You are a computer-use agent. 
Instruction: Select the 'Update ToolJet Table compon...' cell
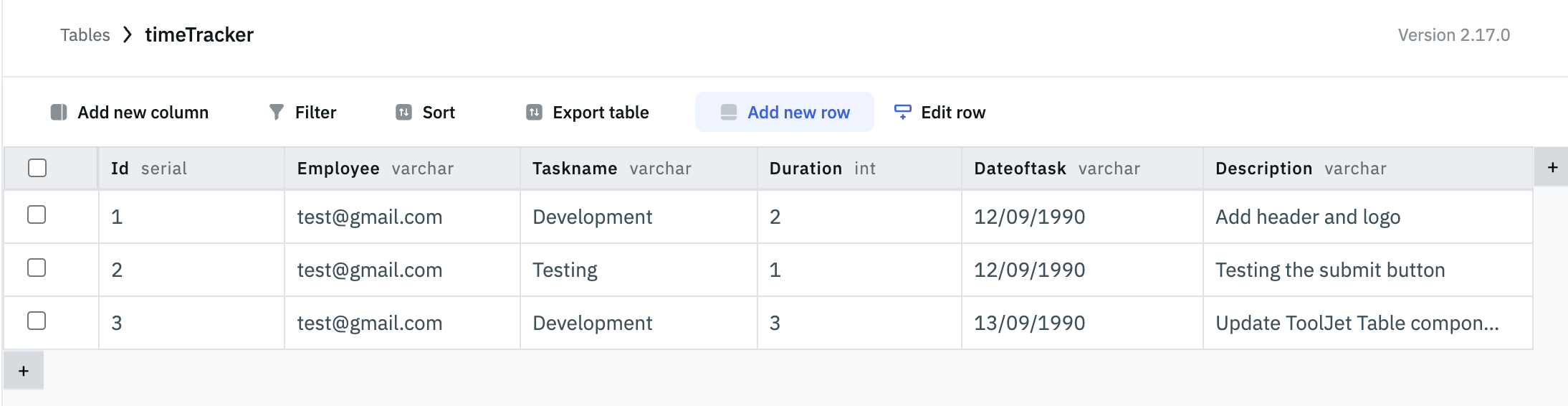click(1357, 324)
